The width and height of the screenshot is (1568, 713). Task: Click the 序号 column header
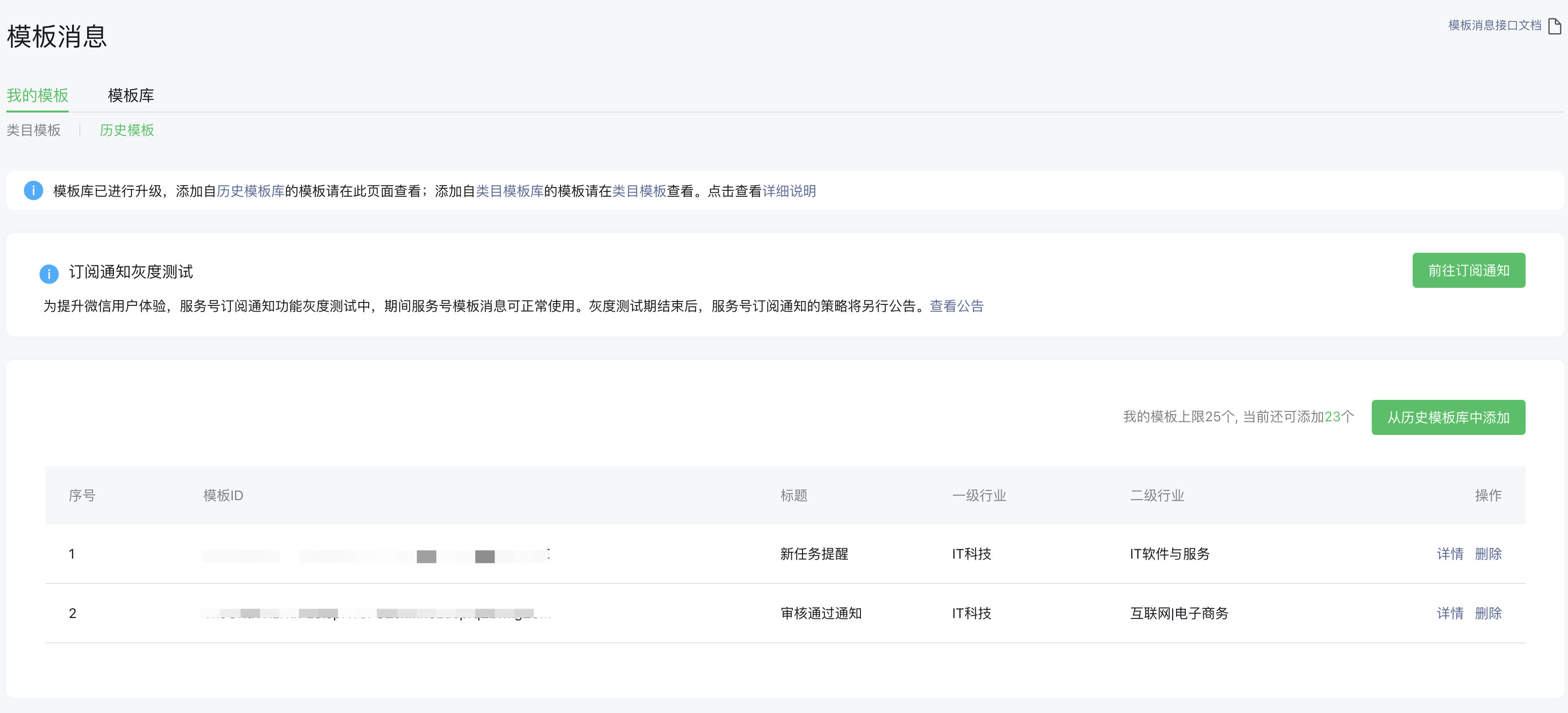click(x=82, y=496)
